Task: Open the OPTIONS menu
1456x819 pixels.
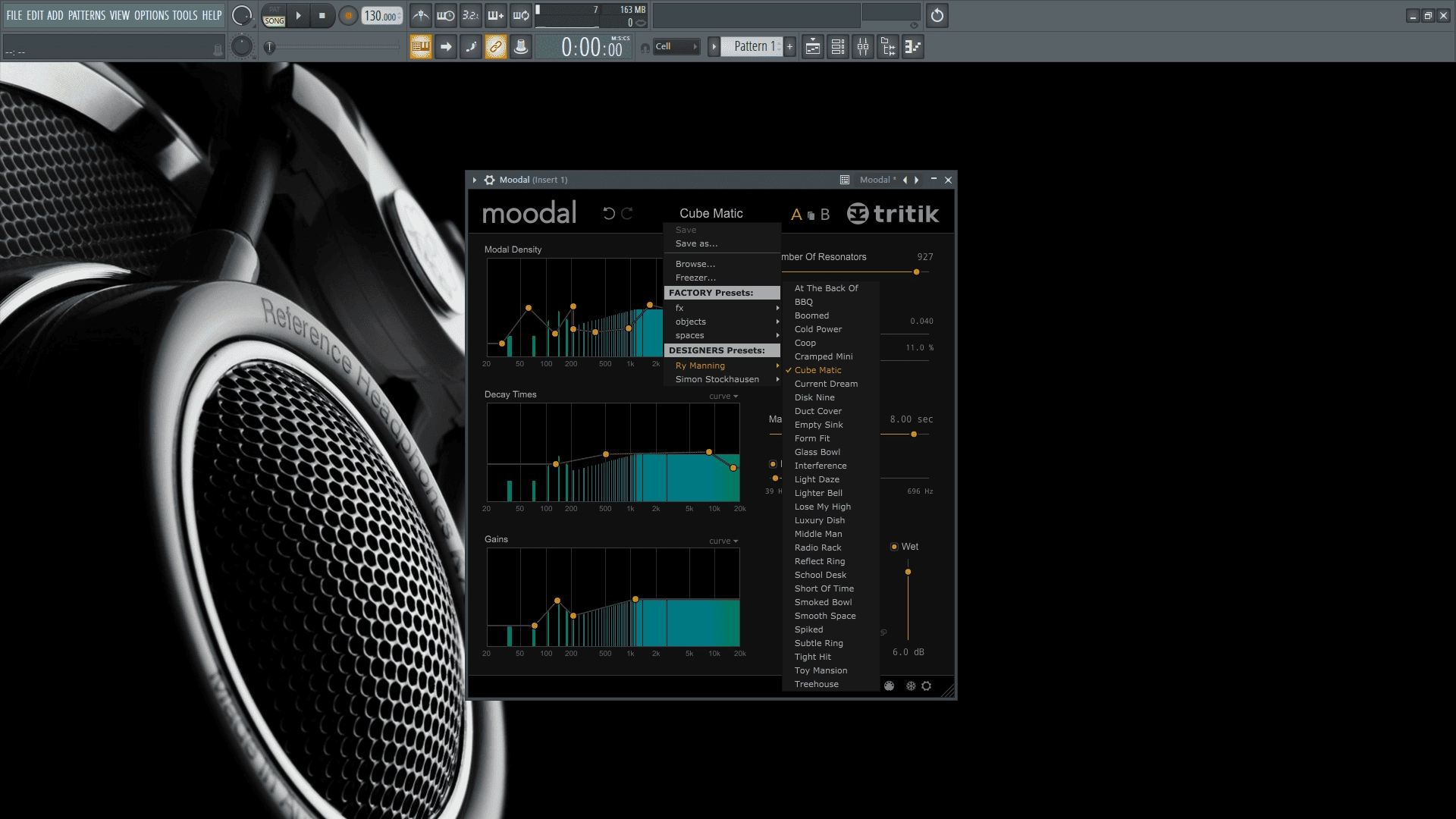Action: pyautogui.click(x=152, y=15)
